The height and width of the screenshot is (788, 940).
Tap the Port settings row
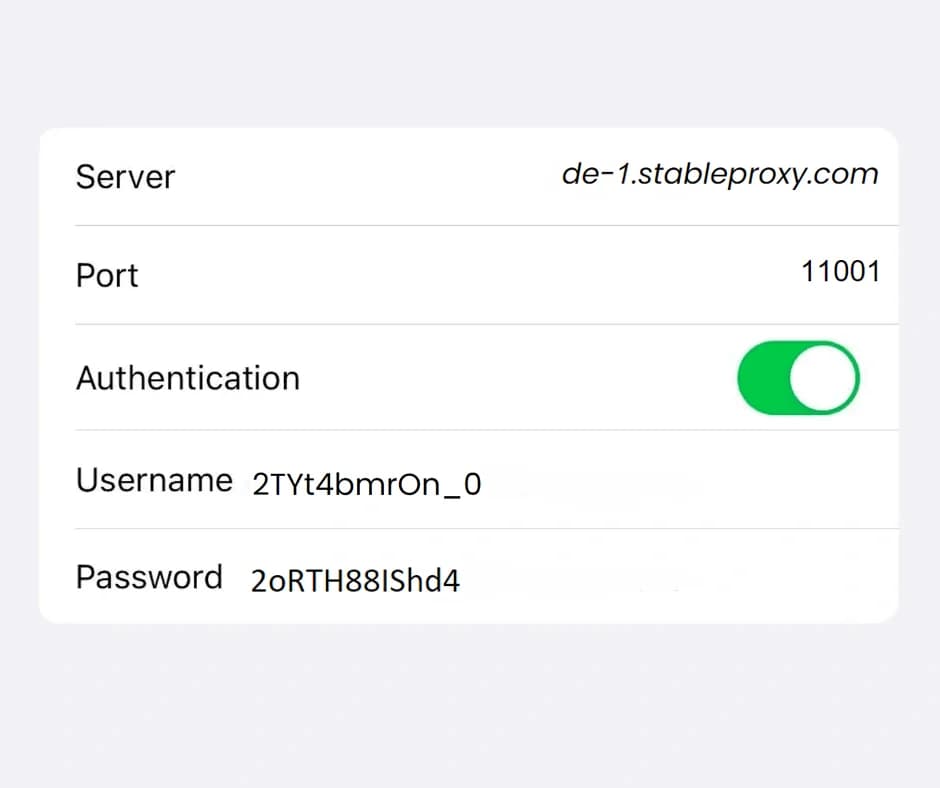470,275
